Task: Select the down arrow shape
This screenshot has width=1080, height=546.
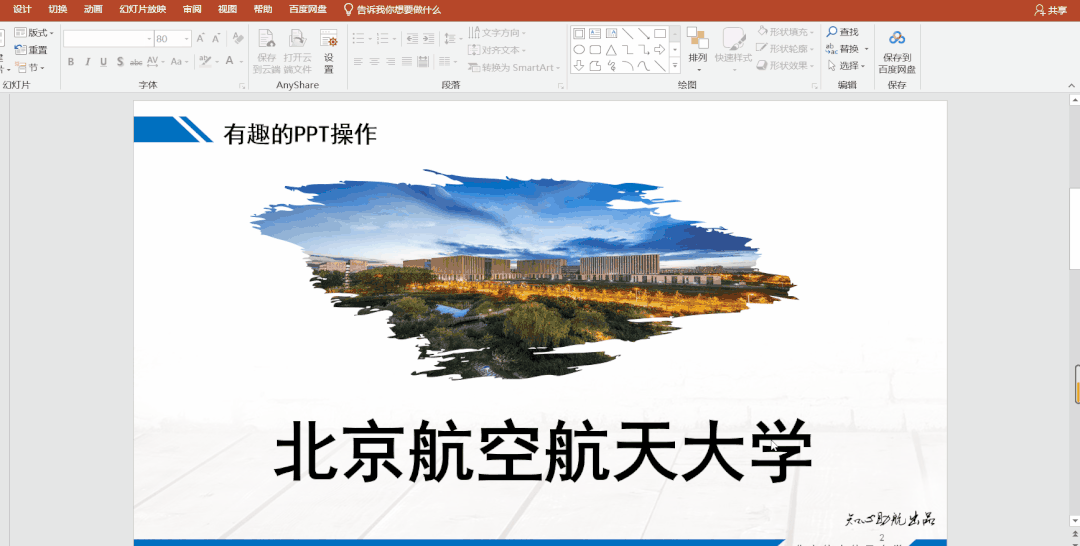Action: (x=579, y=66)
